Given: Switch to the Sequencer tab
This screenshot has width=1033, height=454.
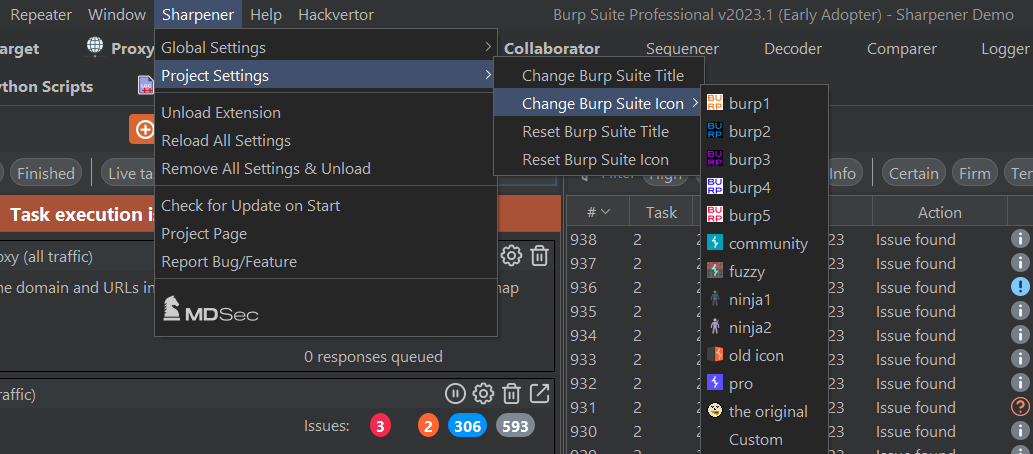Looking at the screenshot, I should [x=682, y=48].
